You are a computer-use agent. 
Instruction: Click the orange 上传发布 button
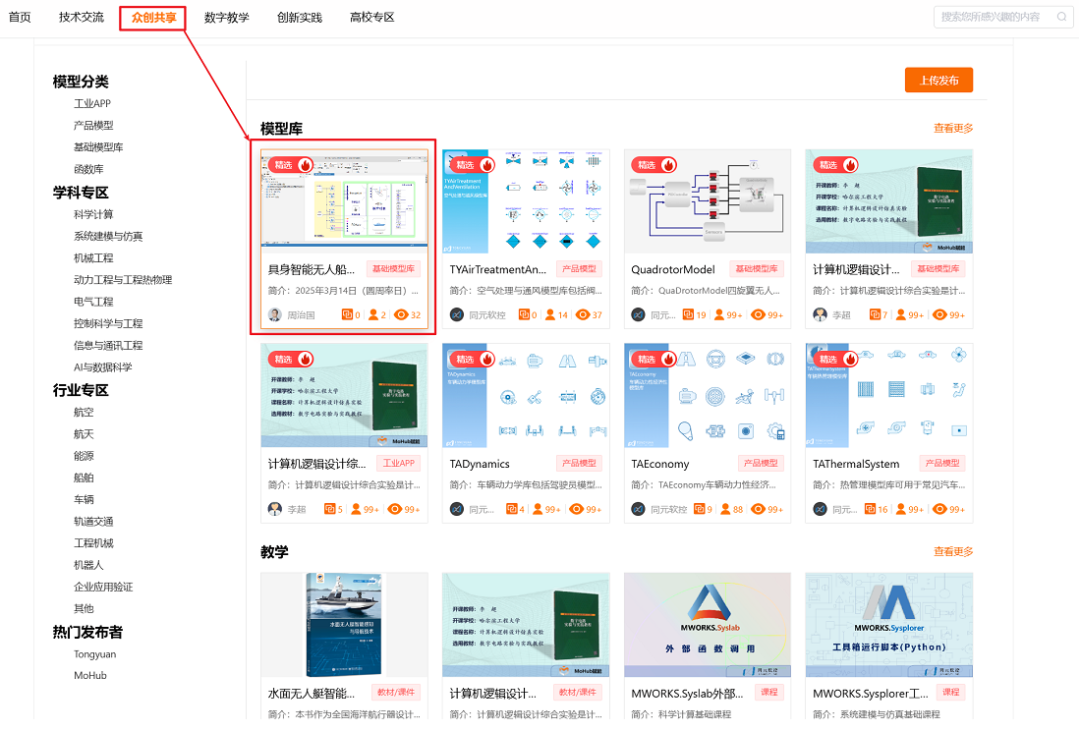[937, 79]
